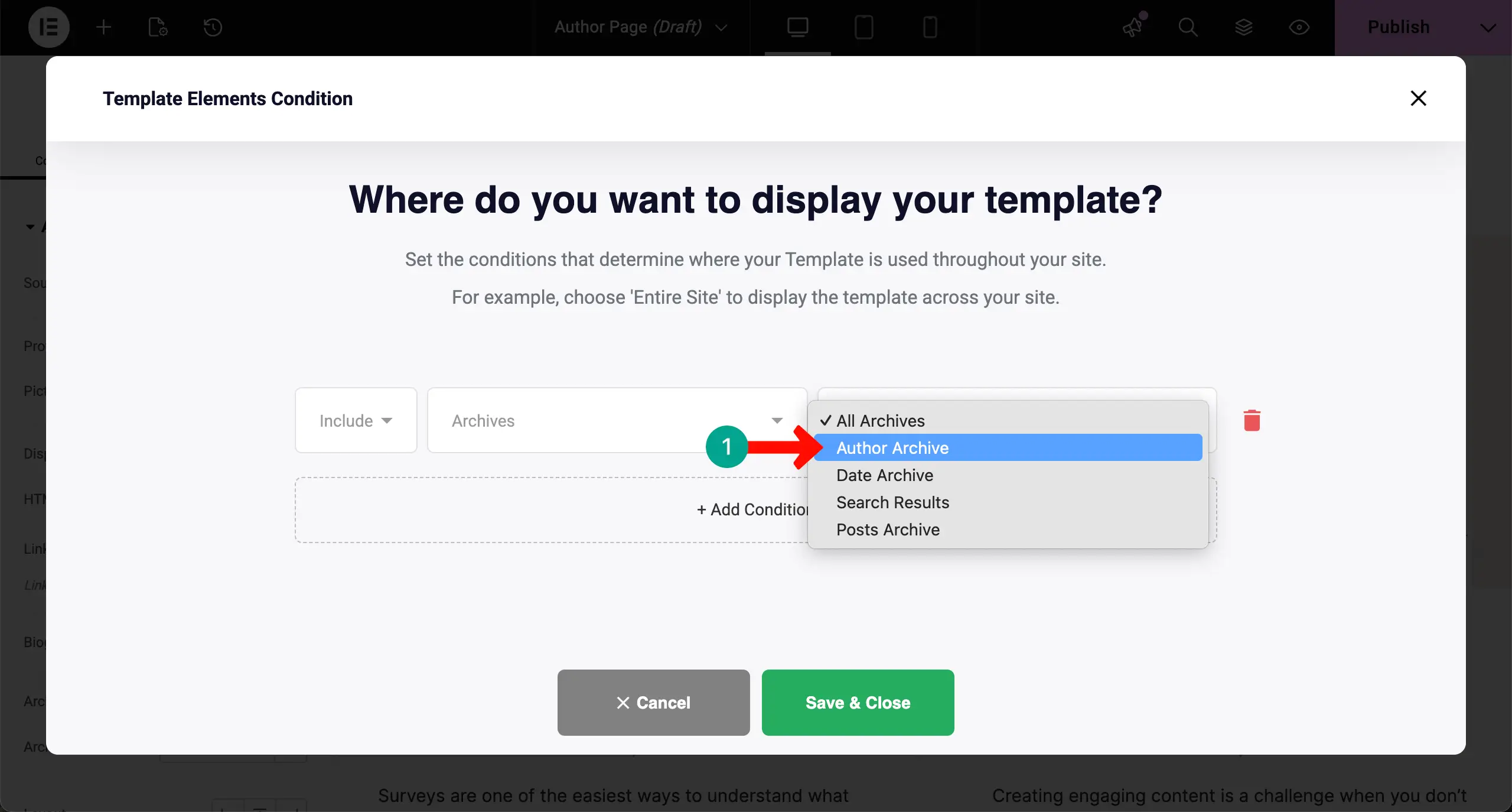Screen dimensions: 1512x812
Task: Open the Finder search icon
Action: (1188, 27)
